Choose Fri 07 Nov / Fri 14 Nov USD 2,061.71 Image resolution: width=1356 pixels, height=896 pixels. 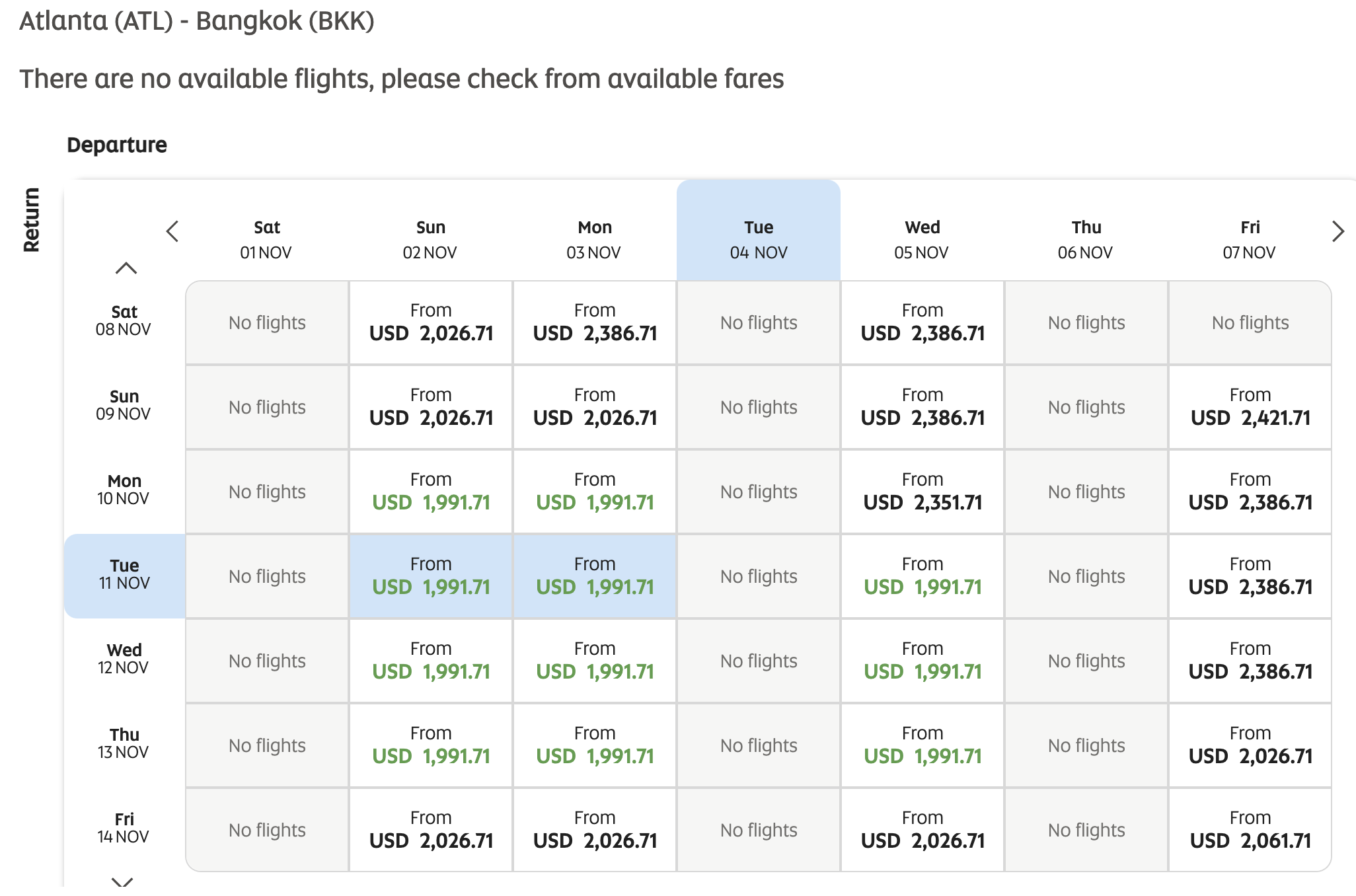coord(1250,830)
